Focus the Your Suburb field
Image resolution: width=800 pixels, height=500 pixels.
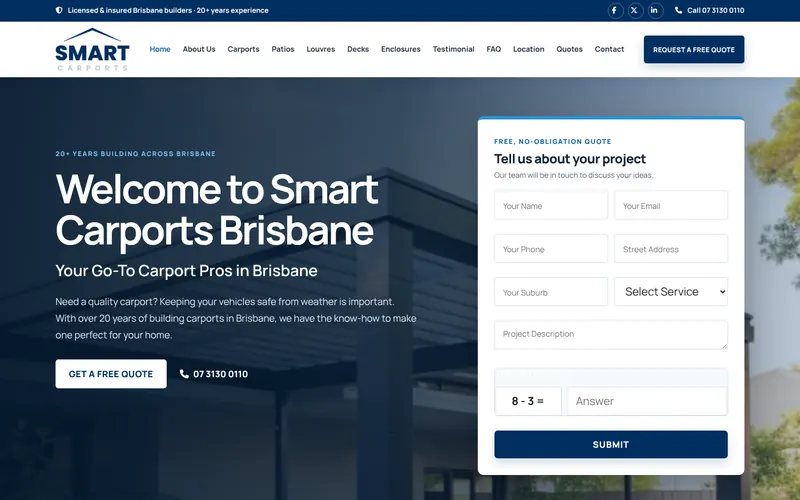pos(551,292)
